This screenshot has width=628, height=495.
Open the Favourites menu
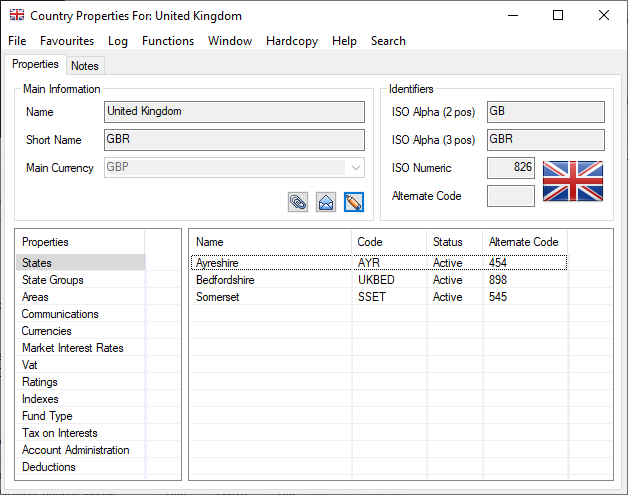[67, 41]
